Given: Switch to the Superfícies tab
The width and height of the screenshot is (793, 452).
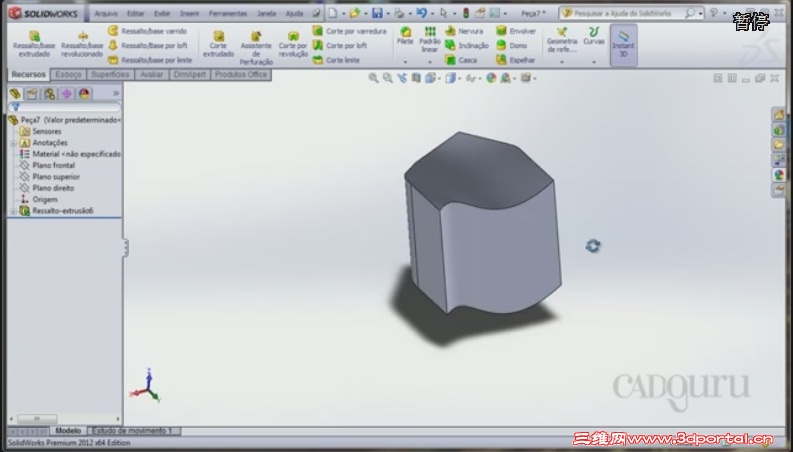Looking at the screenshot, I should pyautogui.click(x=110, y=74).
